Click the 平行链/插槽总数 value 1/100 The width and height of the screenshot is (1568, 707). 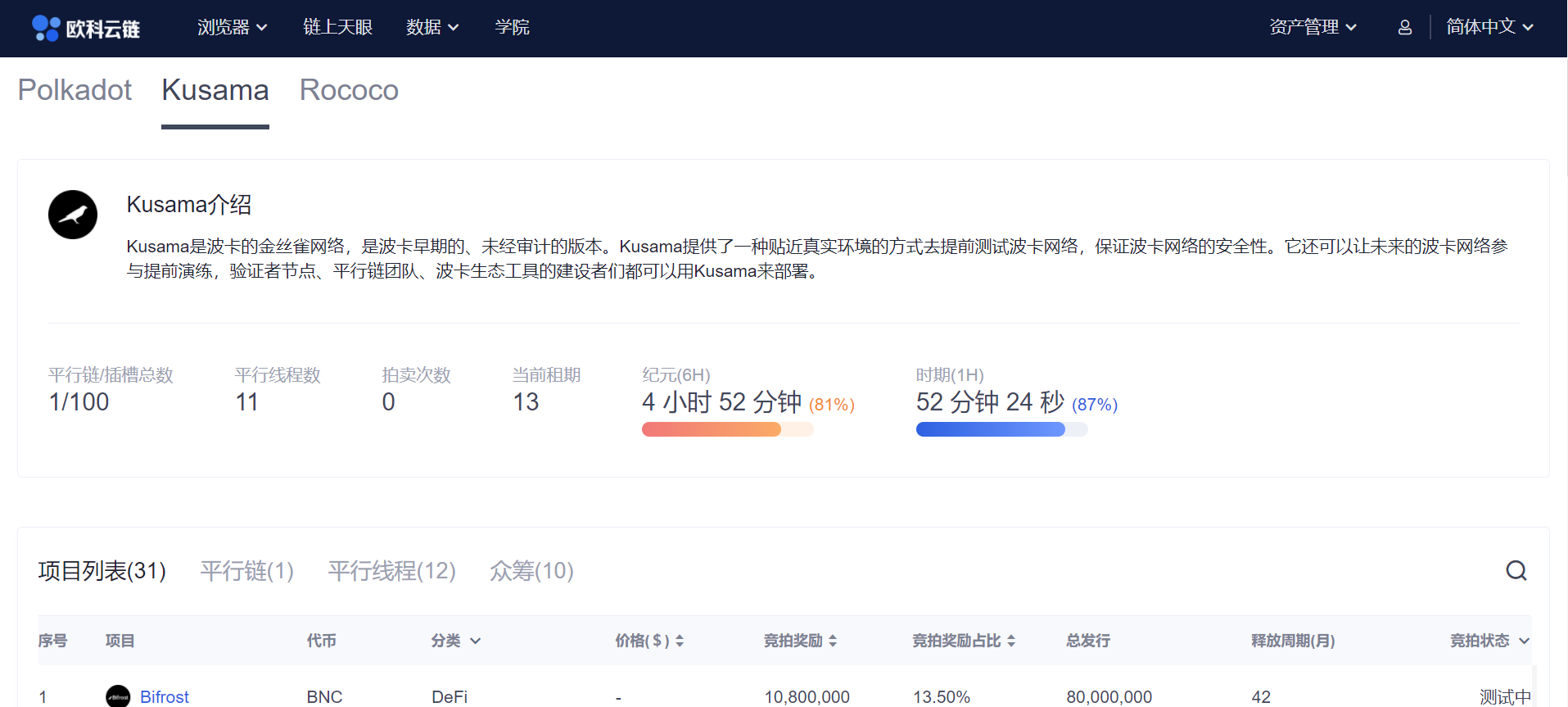[79, 402]
